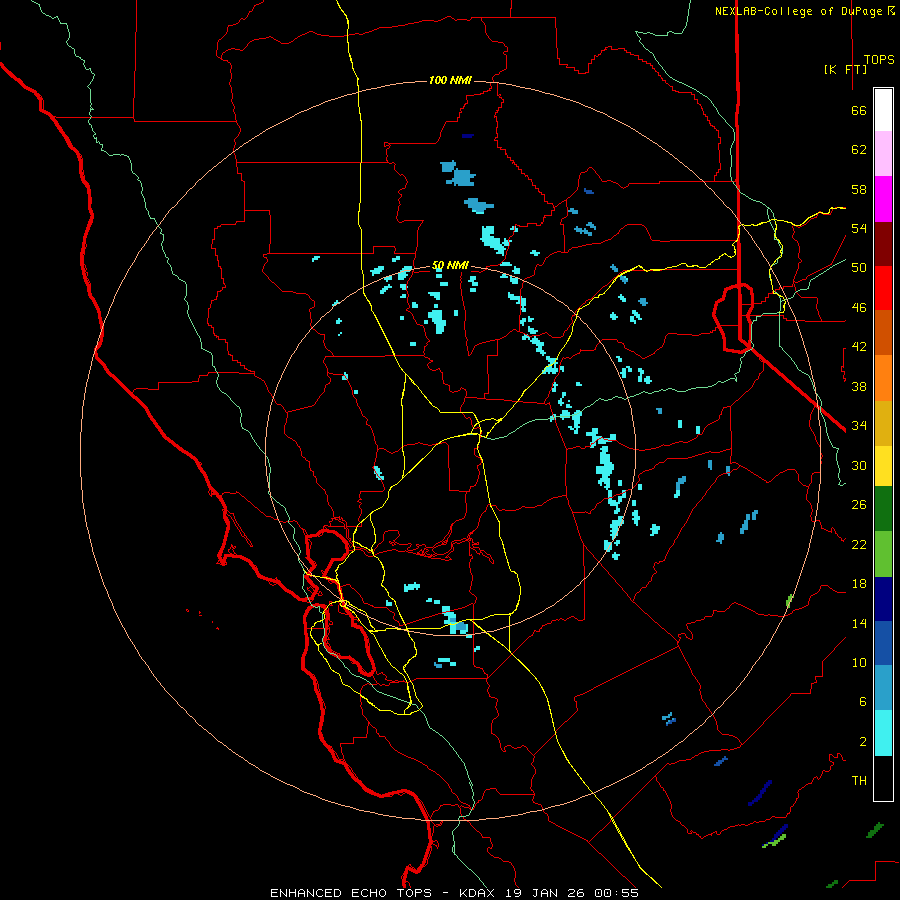Click the "2" legend value
Screen dimensions: 900x900
(x=863, y=741)
